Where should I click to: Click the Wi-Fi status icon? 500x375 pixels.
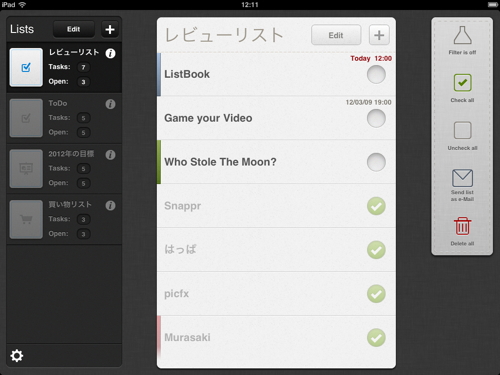[x=22, y=5]
